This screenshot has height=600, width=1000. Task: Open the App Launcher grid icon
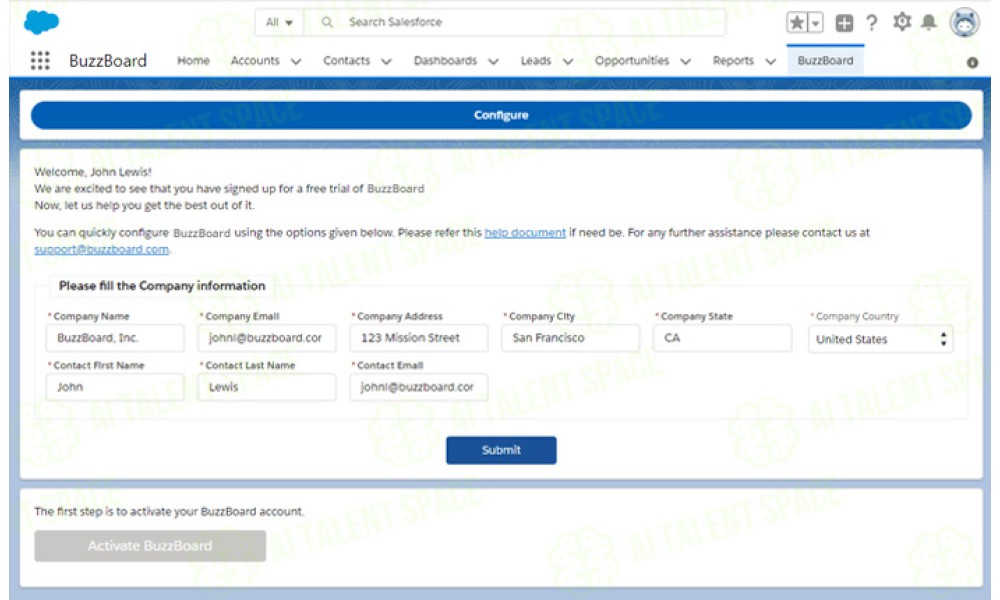(40, 61)
